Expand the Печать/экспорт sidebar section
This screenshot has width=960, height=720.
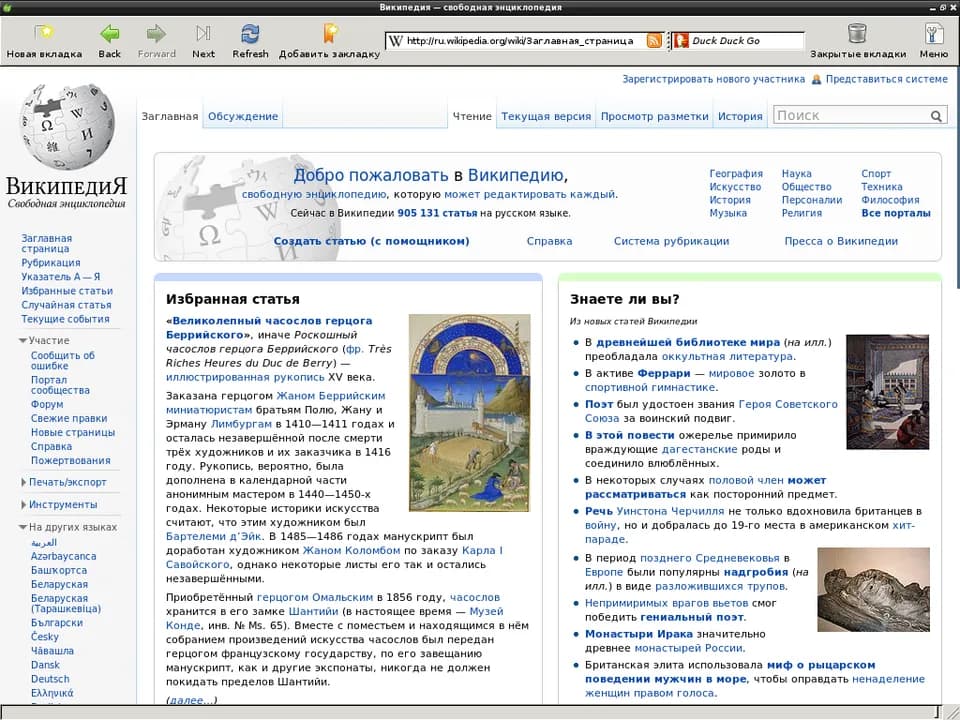click(x=23, y=482)
